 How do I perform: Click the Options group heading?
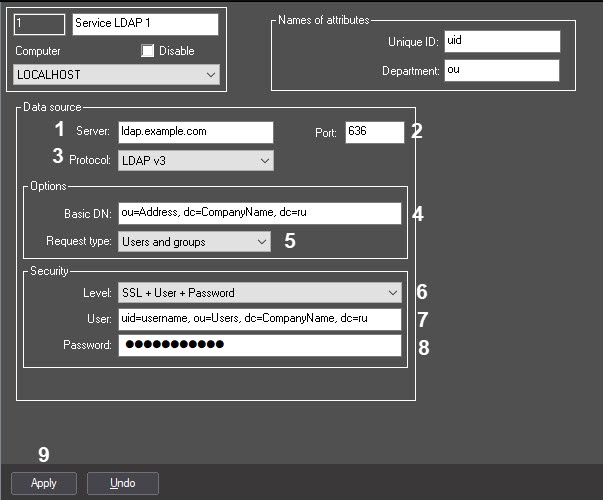(x=49, y=187)
